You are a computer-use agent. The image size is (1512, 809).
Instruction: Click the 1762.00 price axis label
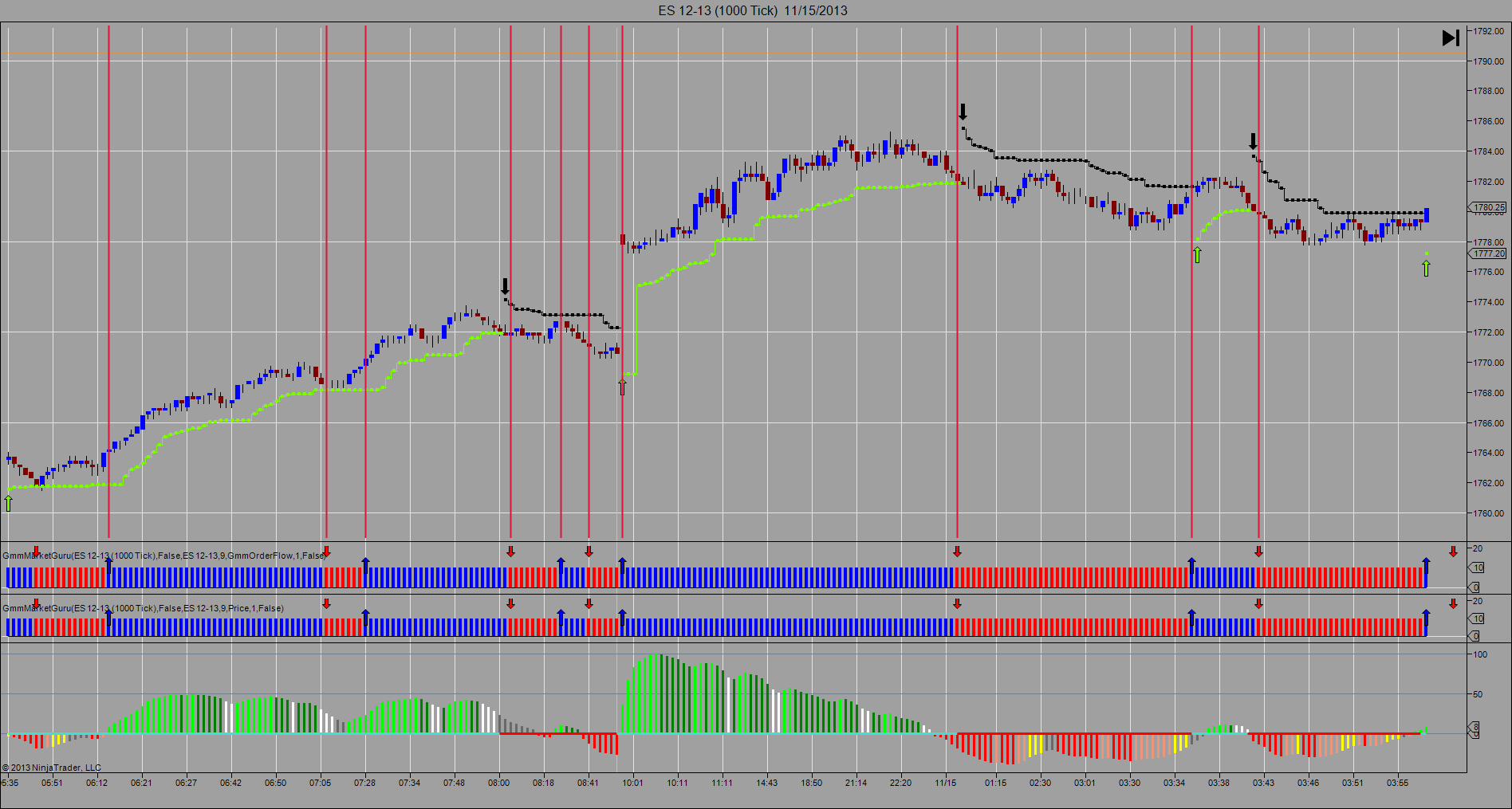click(x=1489, y=484)
